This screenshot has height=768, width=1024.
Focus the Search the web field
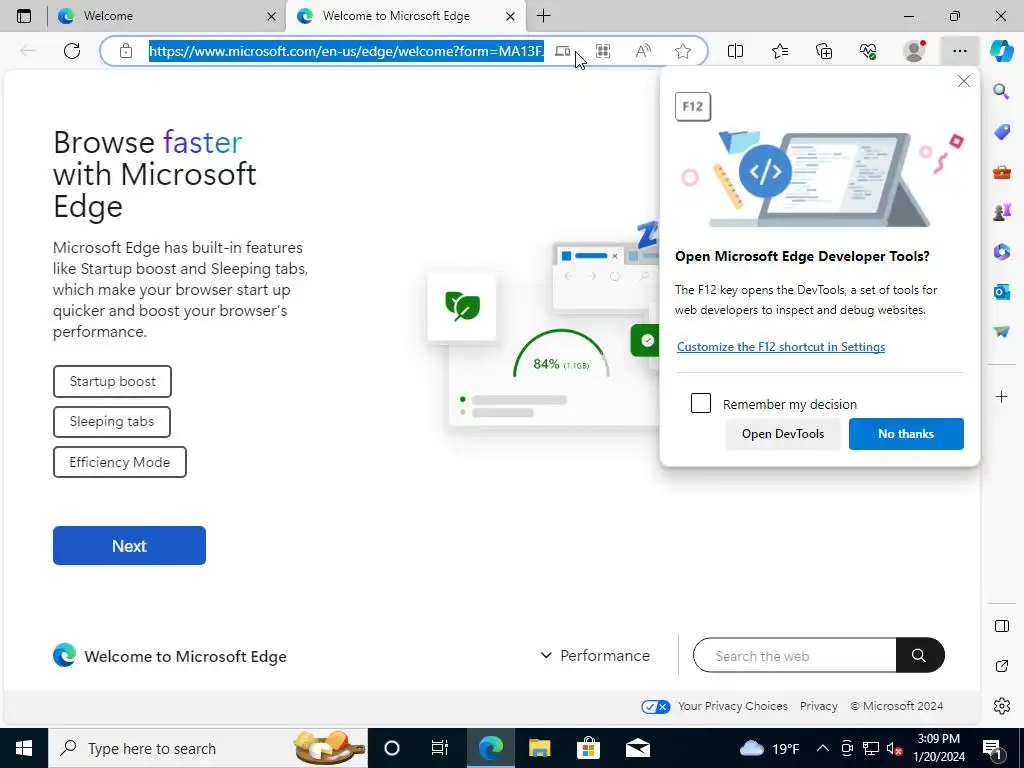pos(794,655)
